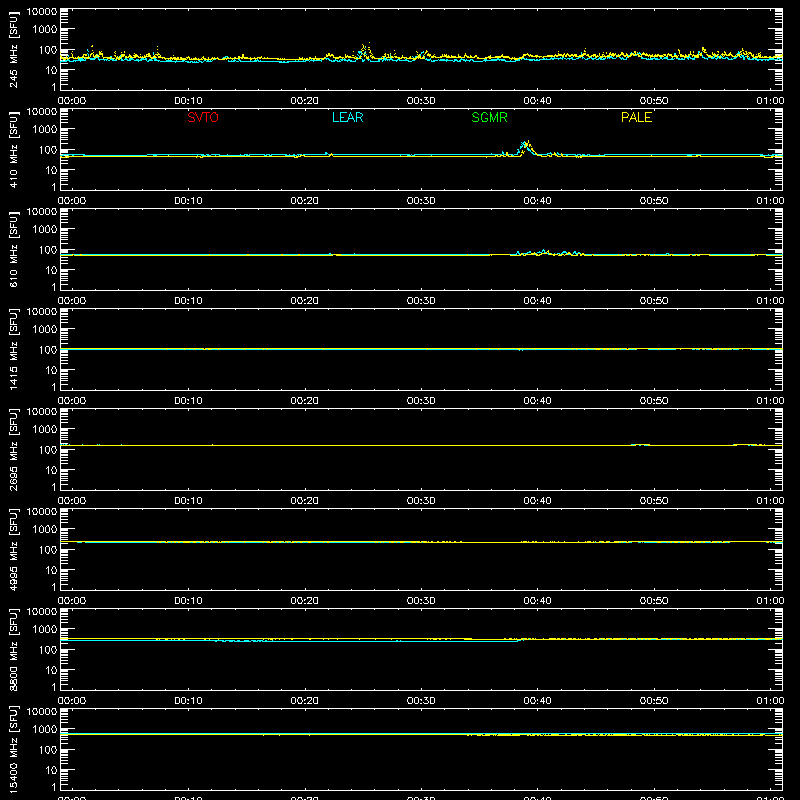
Task: Click the 10 value on 15400 MHz axis
Action: [51, 770]
